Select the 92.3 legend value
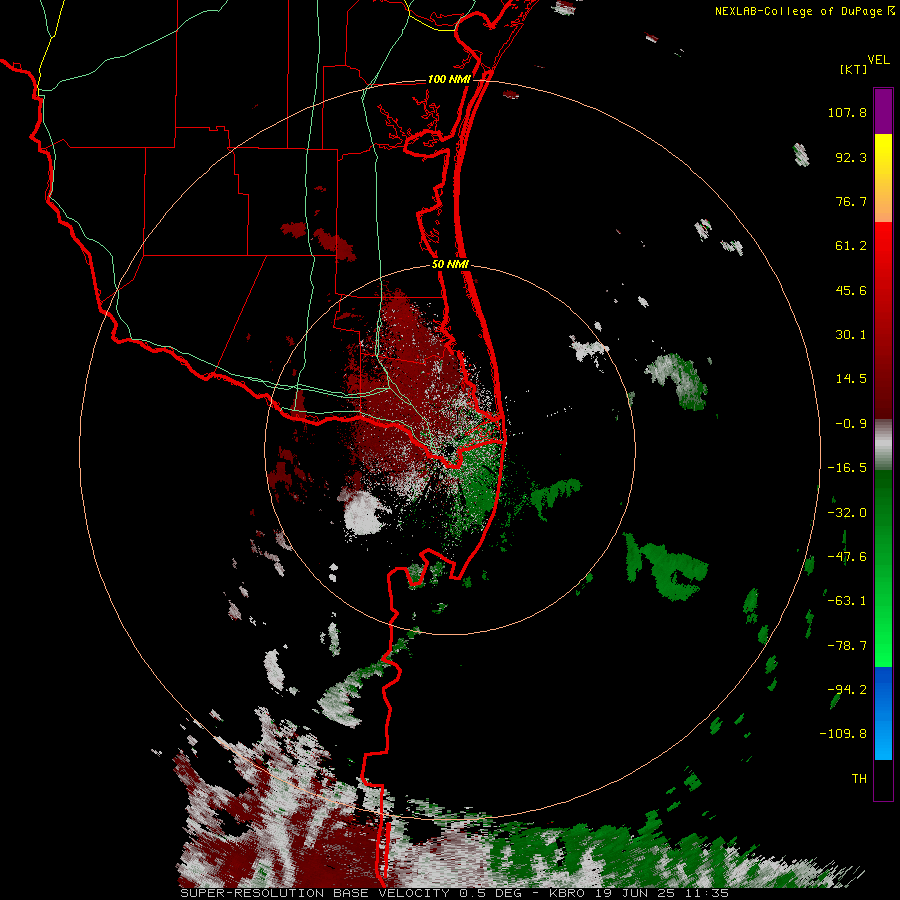The width and height of the screenshot is (900, 900). click(851, 157)
